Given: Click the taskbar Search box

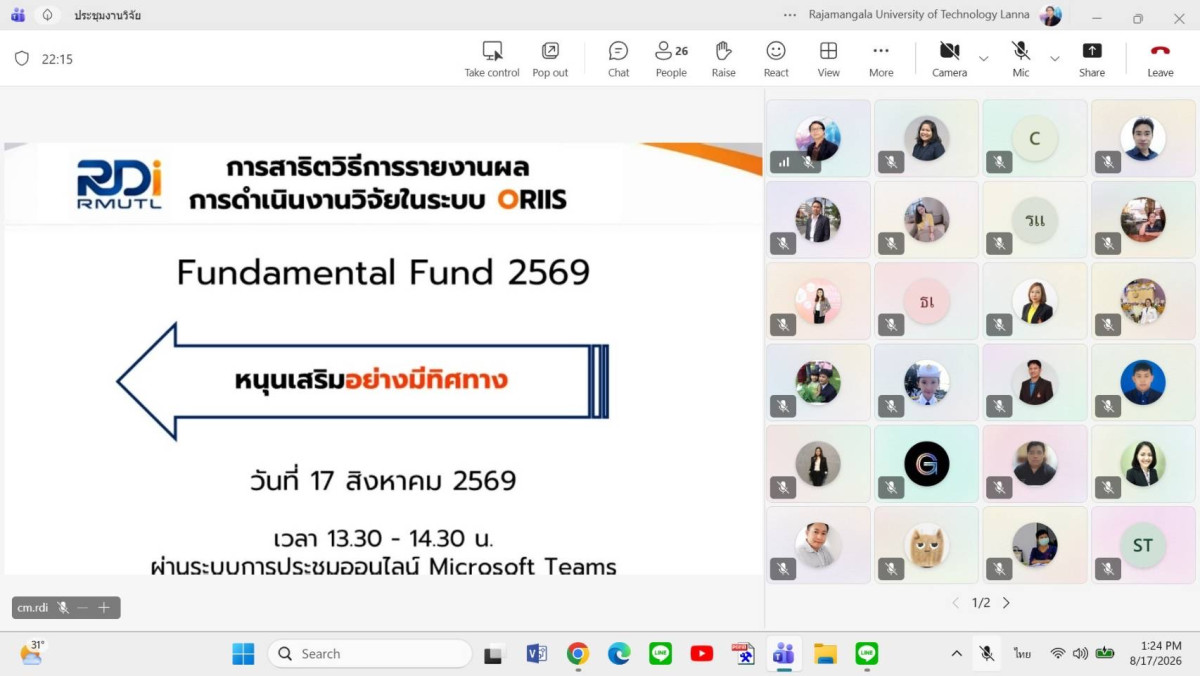Looking at the screenshot, I should point(370,654).
